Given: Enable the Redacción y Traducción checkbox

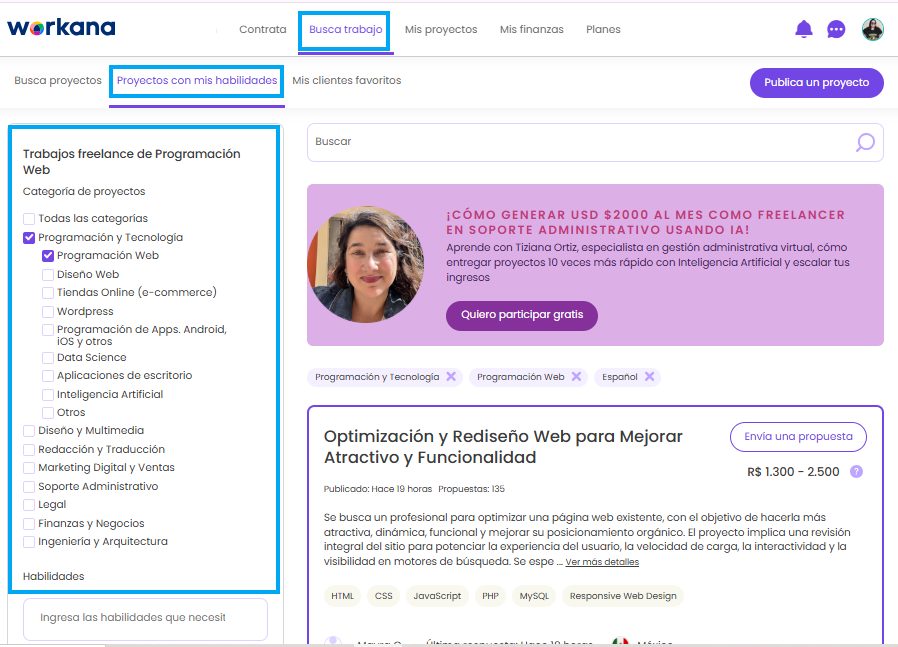Looking at the screenshot, I should pos(29,449).
